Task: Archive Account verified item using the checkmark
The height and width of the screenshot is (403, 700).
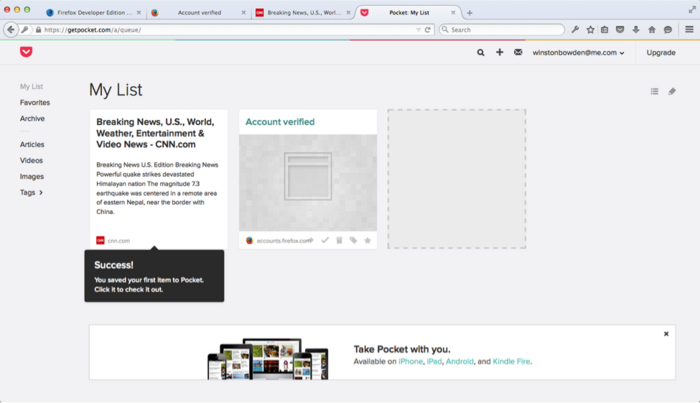Action: pos(325,240)
